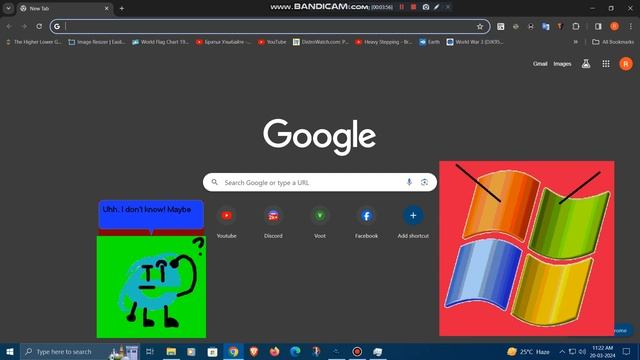Open the Search Labs flask icon

coord(586,64)
